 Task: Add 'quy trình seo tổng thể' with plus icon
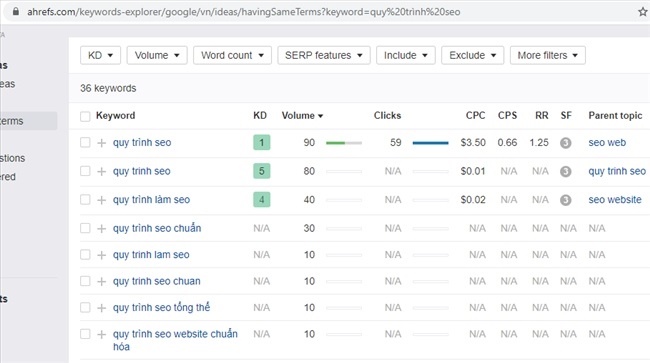pyautogui.click(x=102, y=308)
